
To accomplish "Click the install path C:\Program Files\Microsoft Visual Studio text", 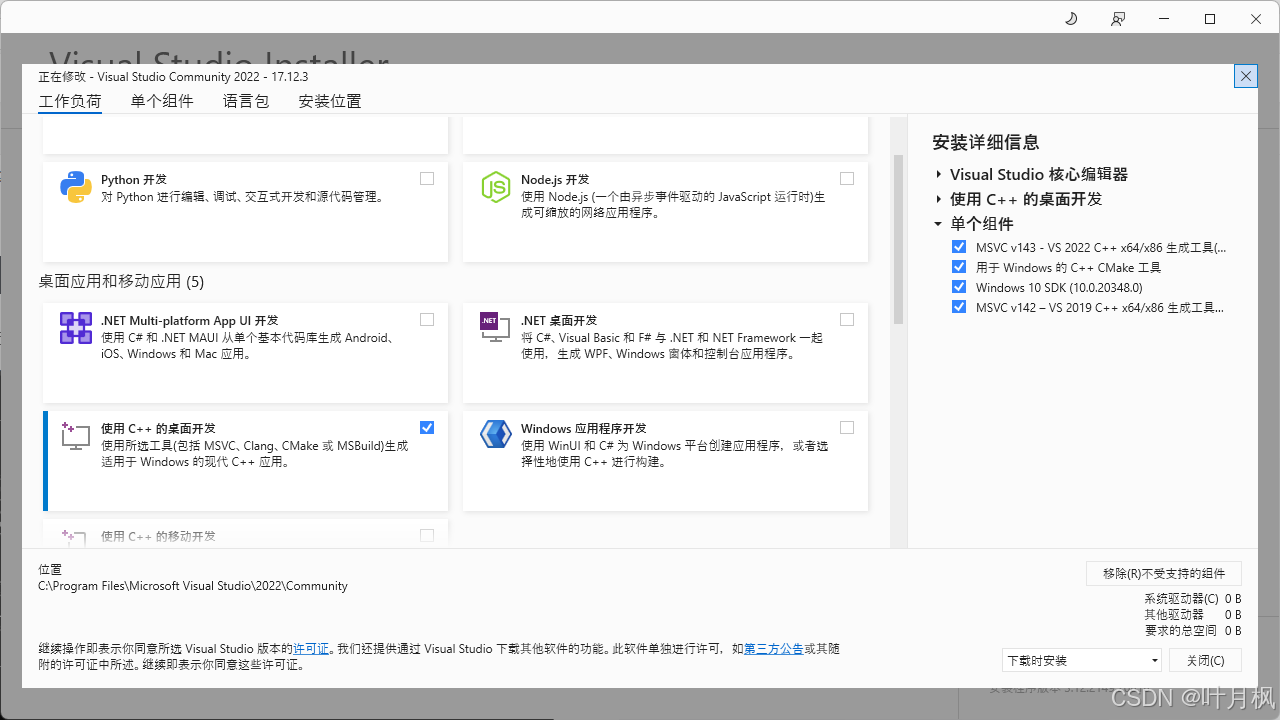I will (193, 586).
